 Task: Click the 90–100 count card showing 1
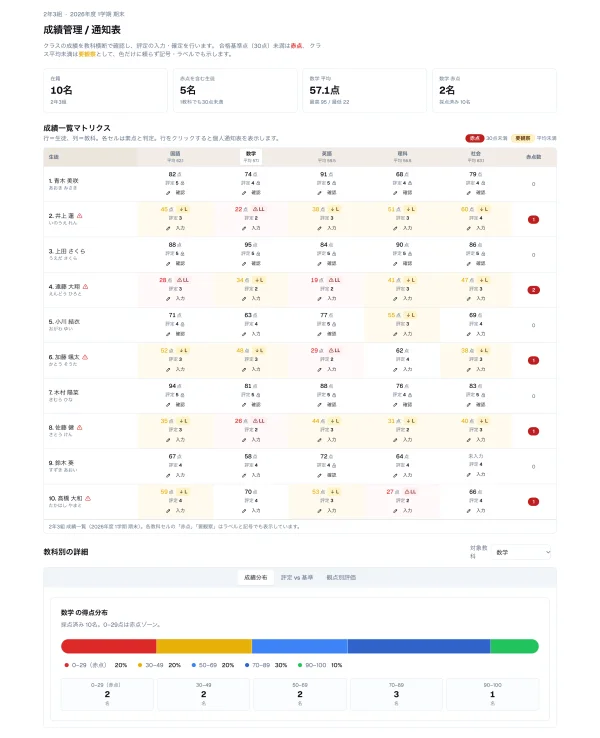tap(493, 694)
